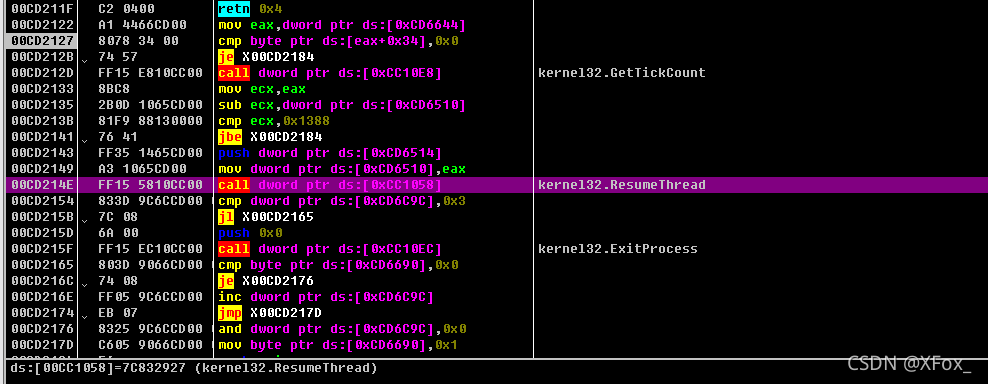Click kernel32.ExitProcess comment
This screenshot has width=988, height=384.
pos(618,249)
